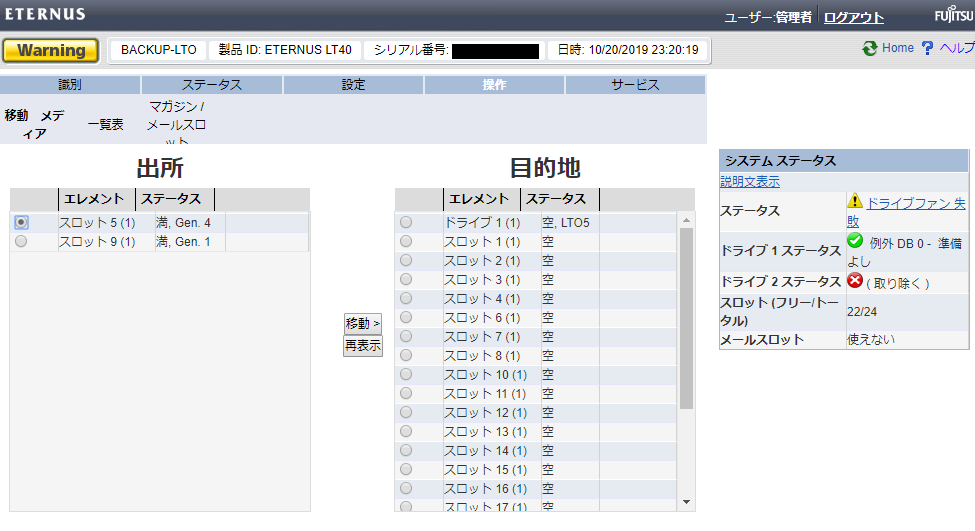Click the destination ステータス column header
The image size is (975, 531).
click(x=560, y=199)
